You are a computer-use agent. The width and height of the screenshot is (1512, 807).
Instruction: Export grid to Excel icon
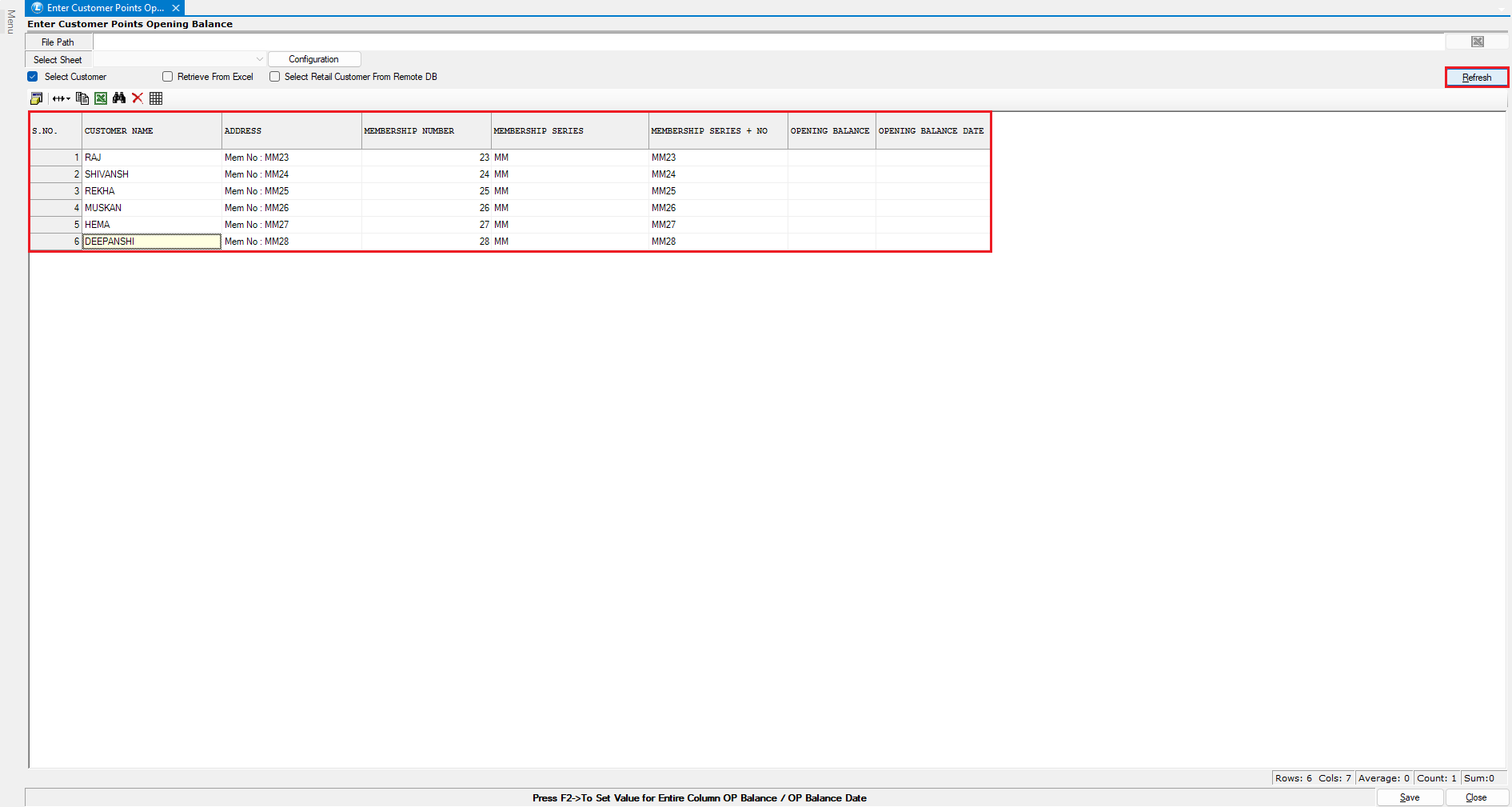click(x=101, y=98)
